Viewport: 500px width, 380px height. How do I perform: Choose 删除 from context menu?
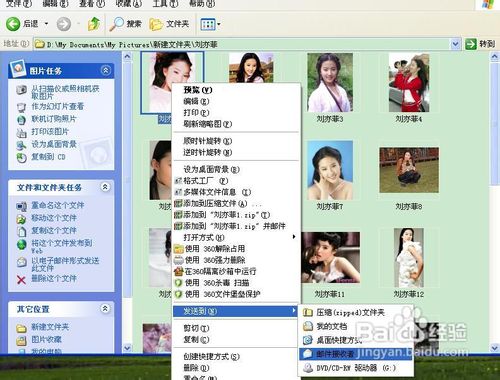point(236,368)
